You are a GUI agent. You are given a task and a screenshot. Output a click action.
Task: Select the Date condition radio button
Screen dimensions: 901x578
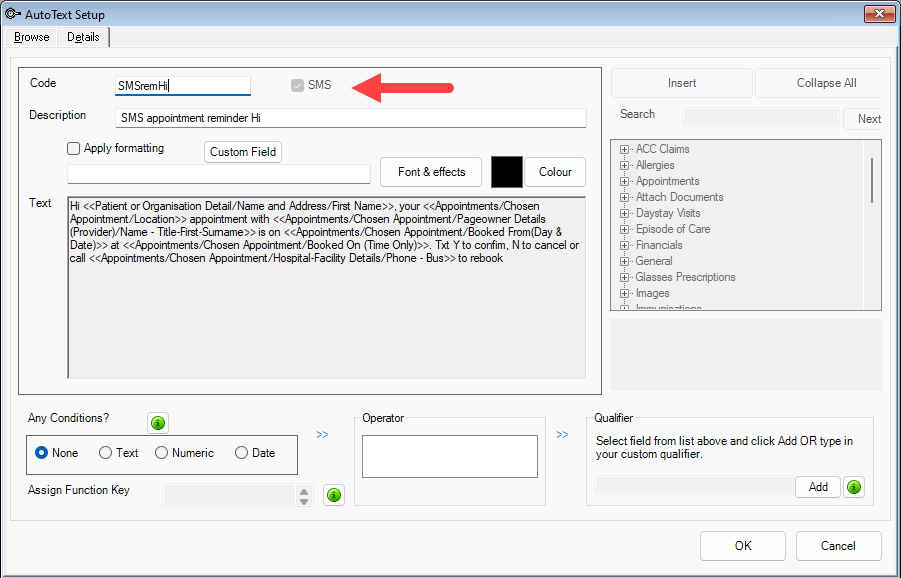click(241, 453)
